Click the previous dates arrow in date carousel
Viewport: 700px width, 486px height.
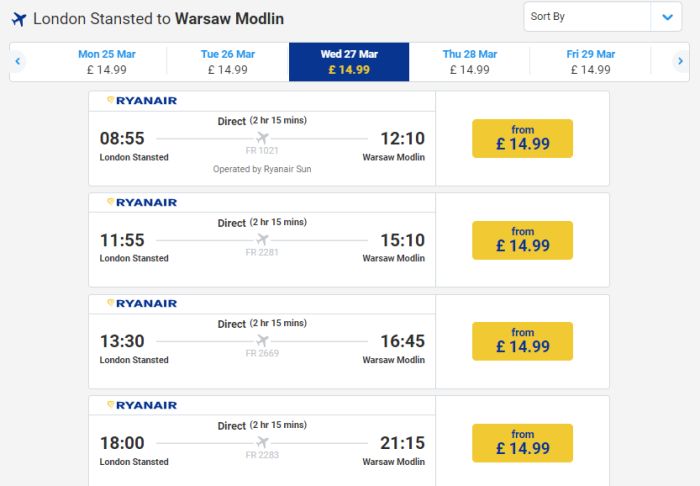click(x=18, y=61)
